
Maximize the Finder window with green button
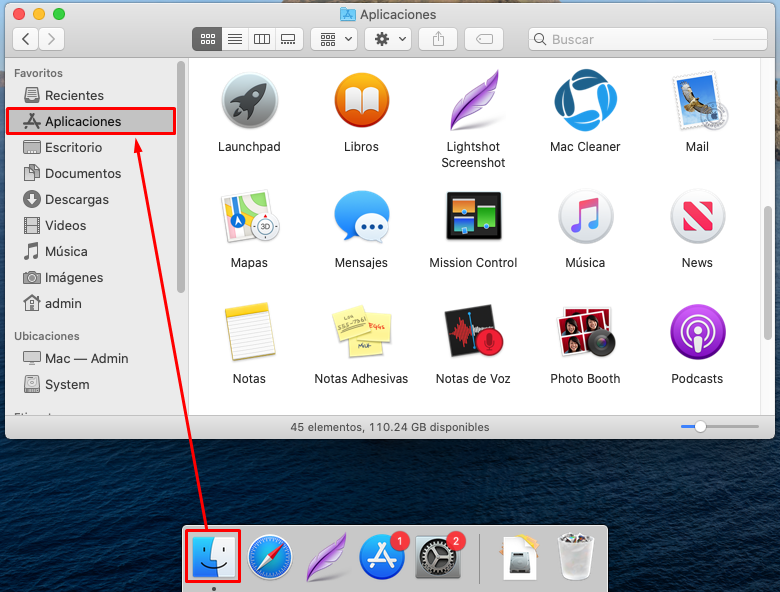pos(59,14)
